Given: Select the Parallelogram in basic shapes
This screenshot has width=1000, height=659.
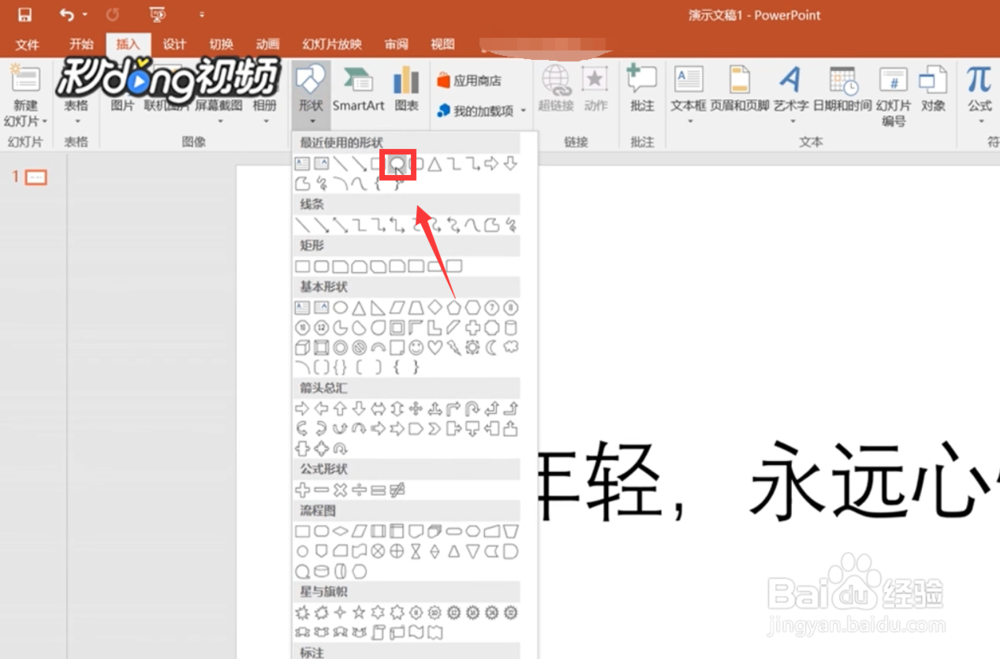Looking at the screenshot, I should click(x=397, y=308).
